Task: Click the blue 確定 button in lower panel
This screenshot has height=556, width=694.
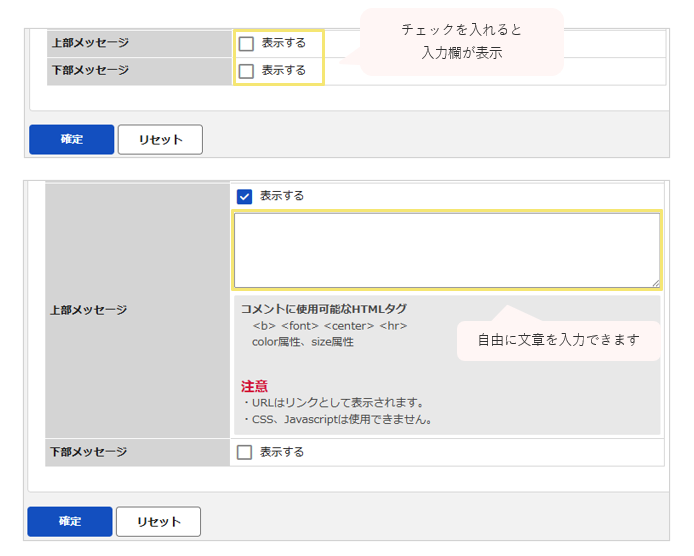Action: (70, 521)
